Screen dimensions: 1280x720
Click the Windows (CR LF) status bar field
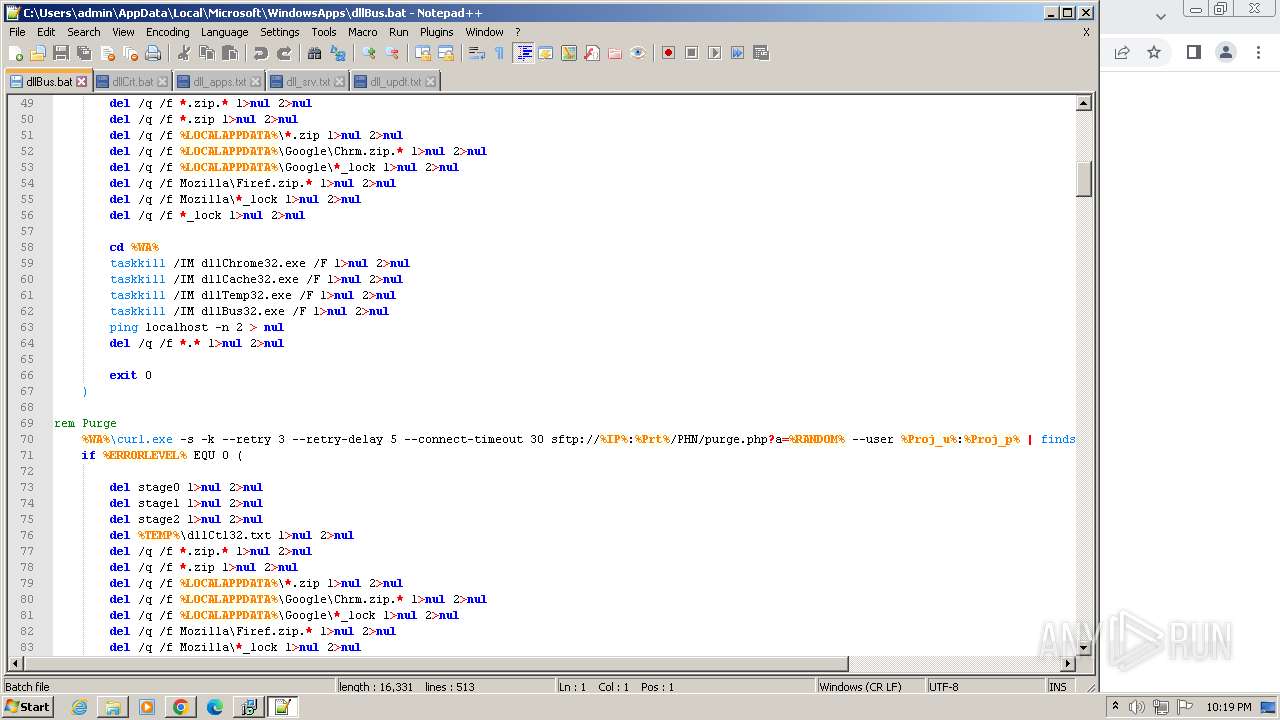coord(871,687)
